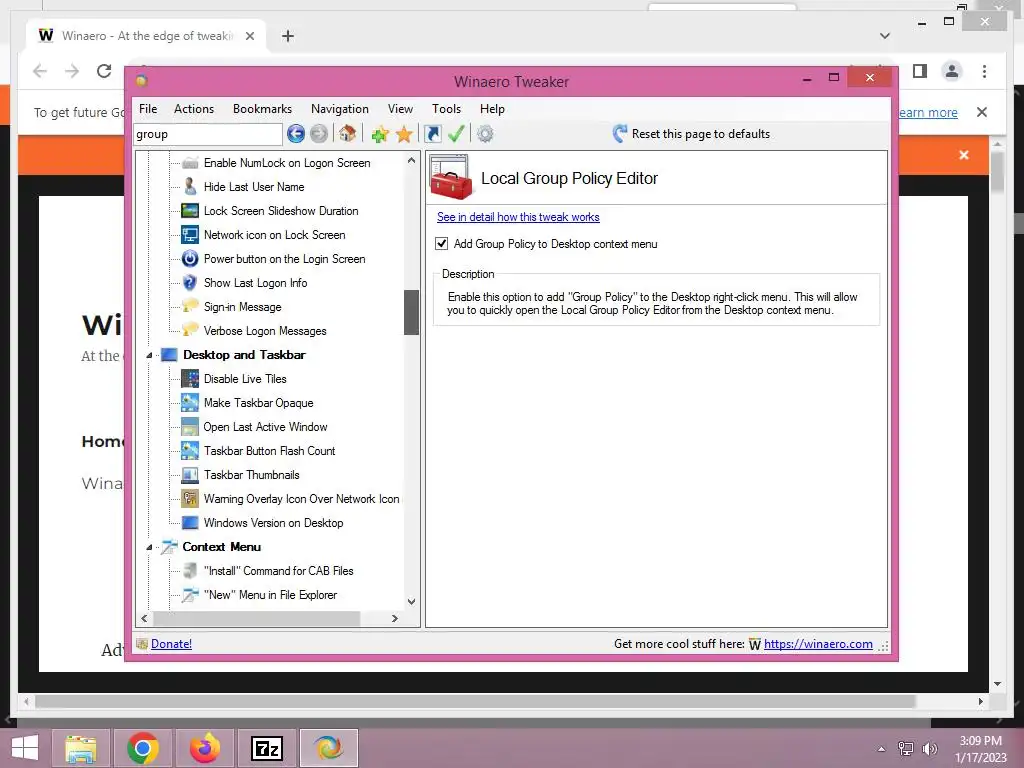This screenshot has height=768, width=1024.
Task: Click the red toolbox Local Group Policy icon
Action: coord(451,178)
